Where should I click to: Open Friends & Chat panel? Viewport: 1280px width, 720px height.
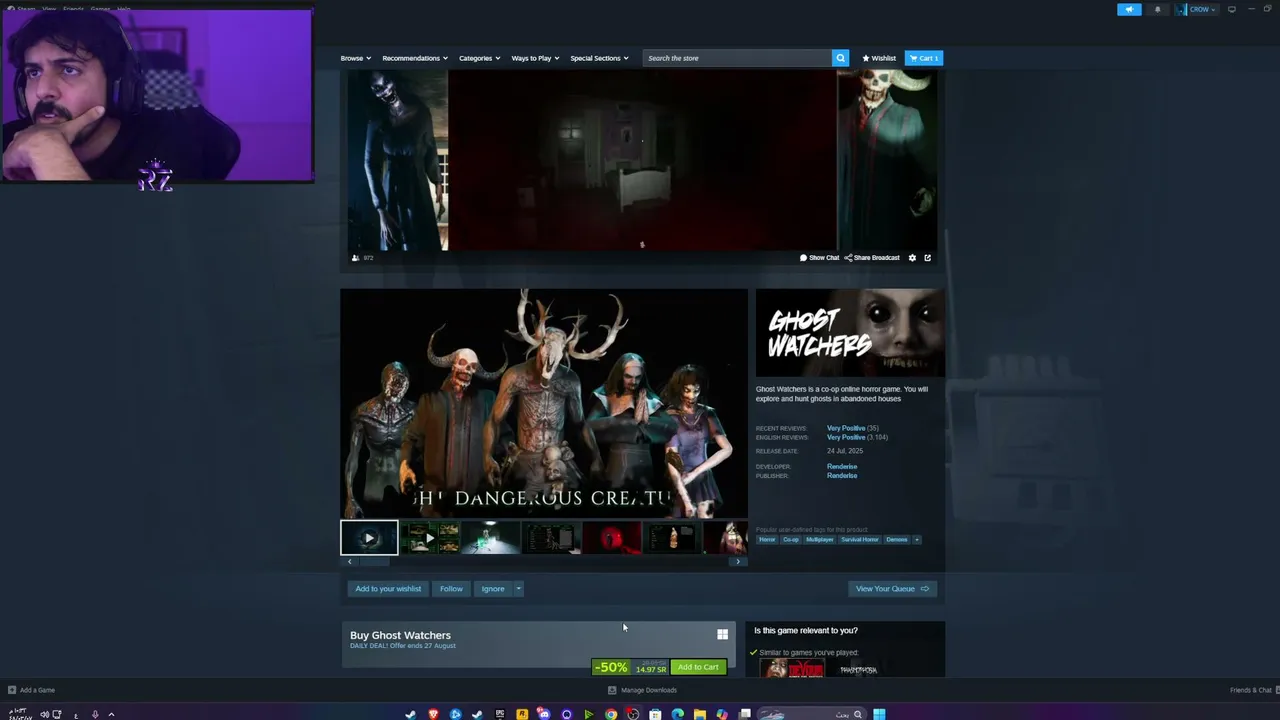pos(1250,690)
